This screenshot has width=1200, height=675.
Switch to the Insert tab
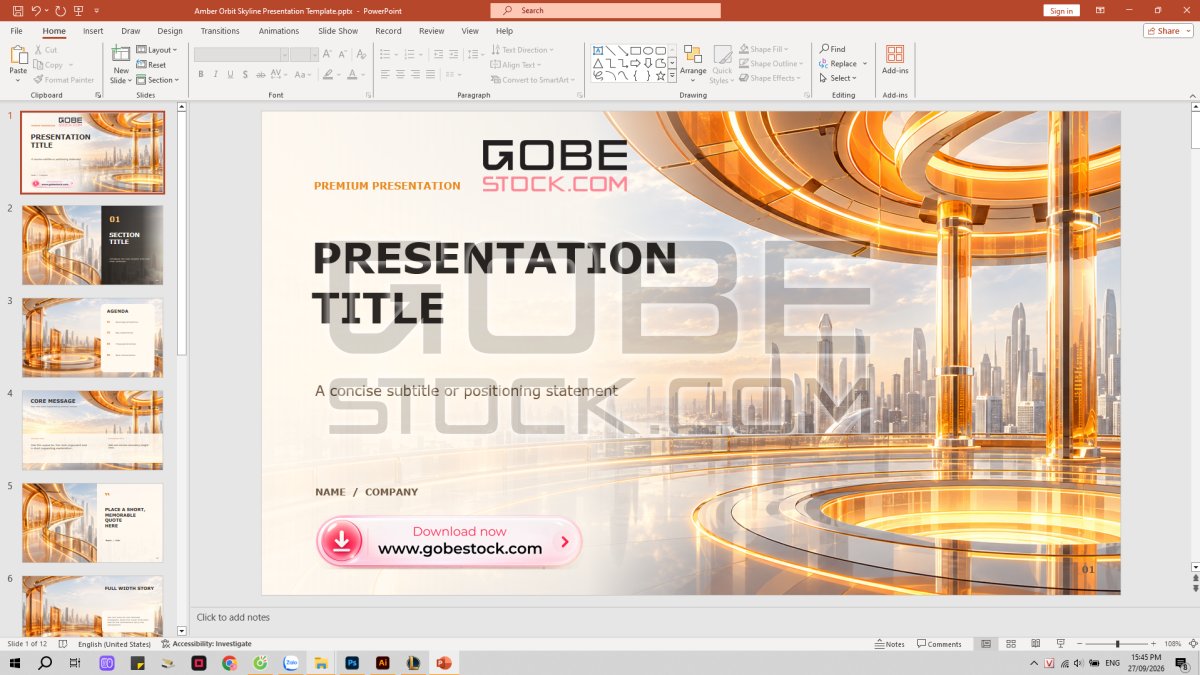[93, 31]
